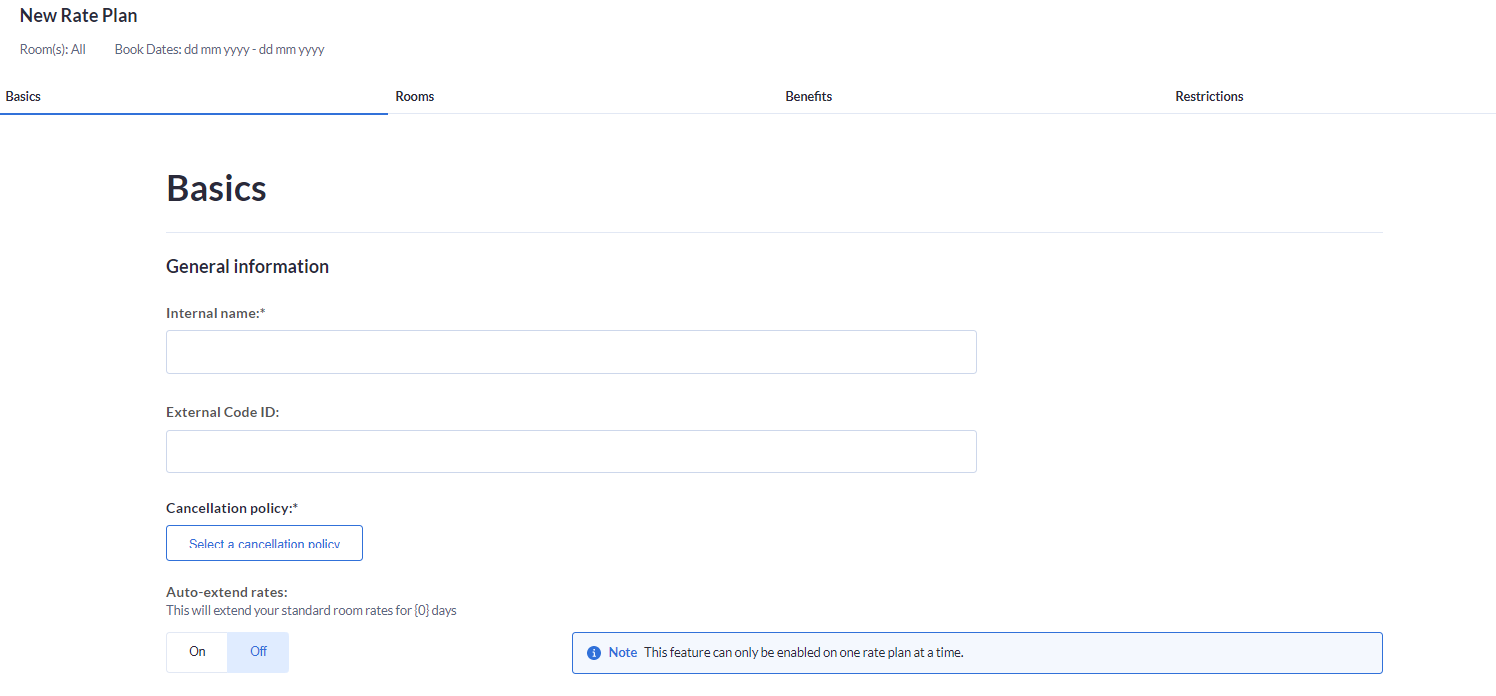Click the 'Cancellation policy:*' label
The height and width of the screenshot is (696, 1496).
(x=232, y=508)
